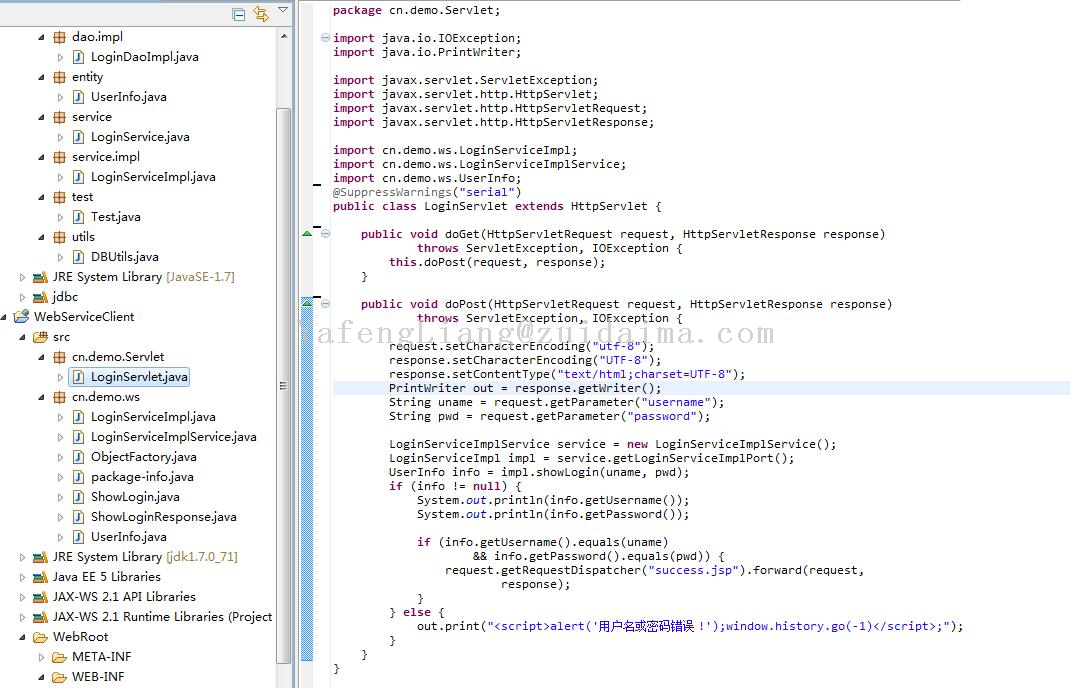
Task: Collapse the WebServiceClient project
Action: pyautogui.click(x=4, y=317)
